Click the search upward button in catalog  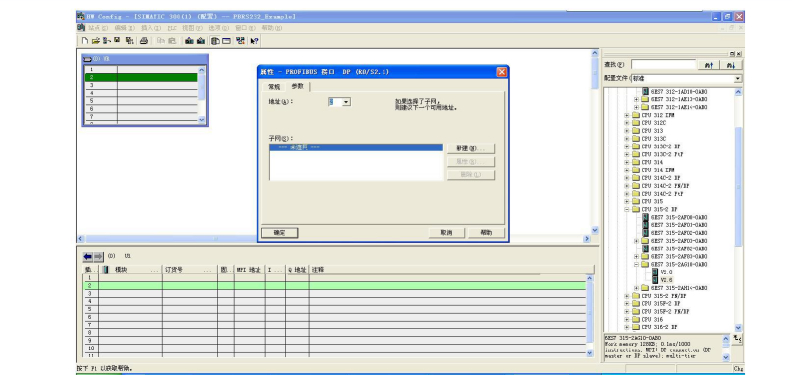[x=709, y=65]
